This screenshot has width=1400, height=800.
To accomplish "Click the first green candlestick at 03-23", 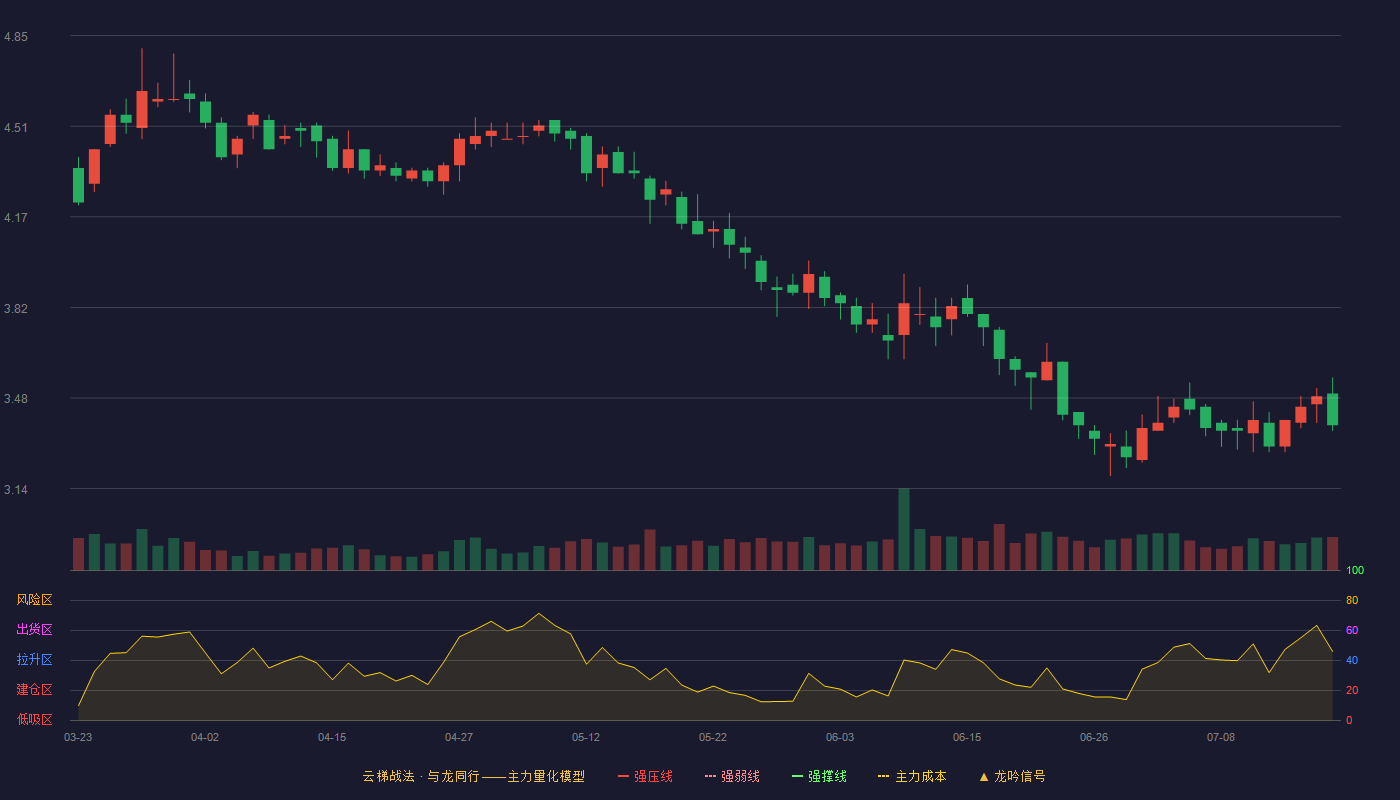I will point(78,185).
